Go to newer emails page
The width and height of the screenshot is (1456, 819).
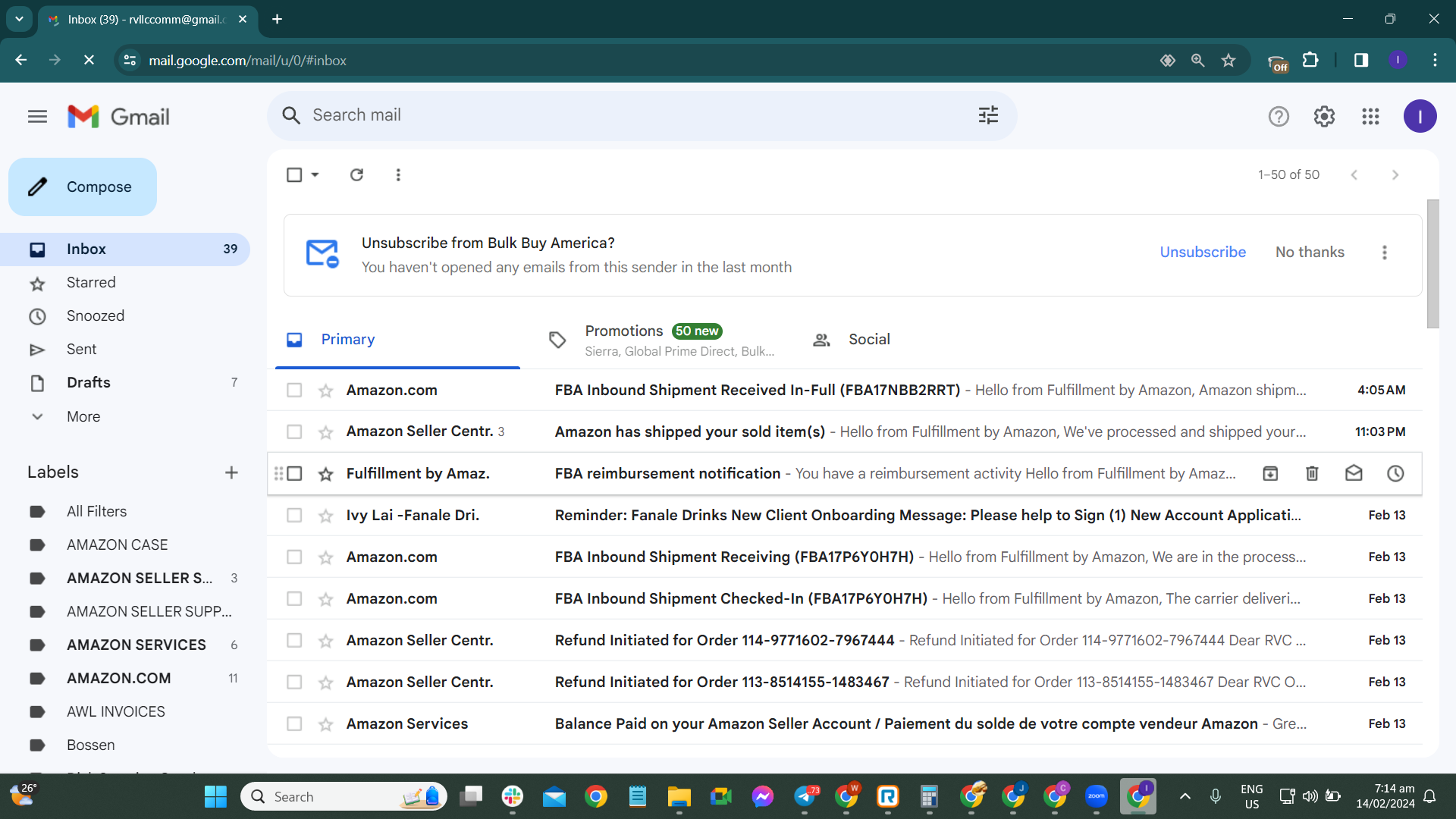click(x=1354, y=174)
